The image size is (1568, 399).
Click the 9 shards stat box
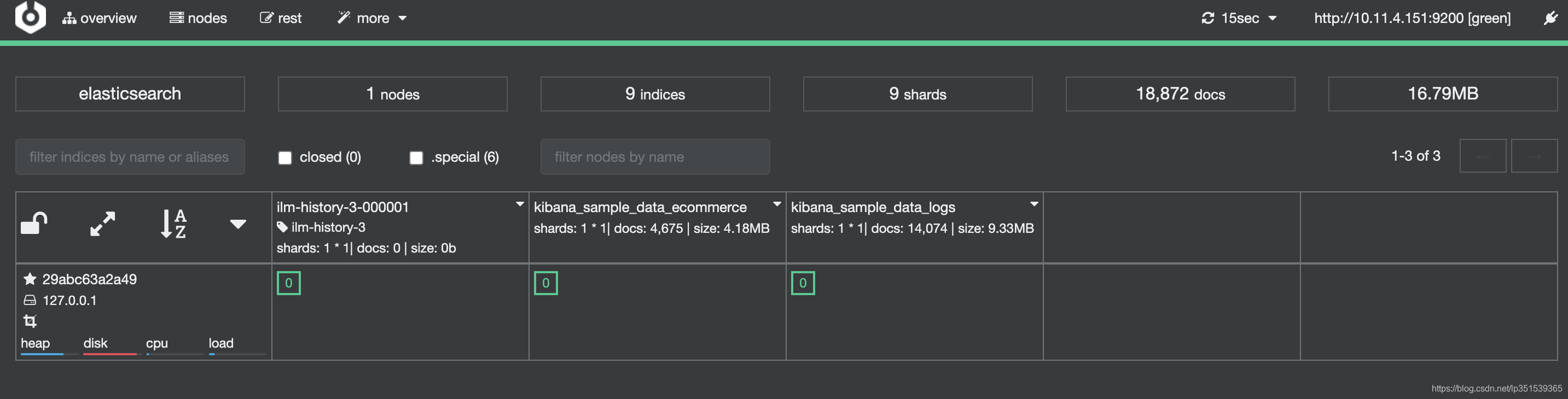(918, 93)
